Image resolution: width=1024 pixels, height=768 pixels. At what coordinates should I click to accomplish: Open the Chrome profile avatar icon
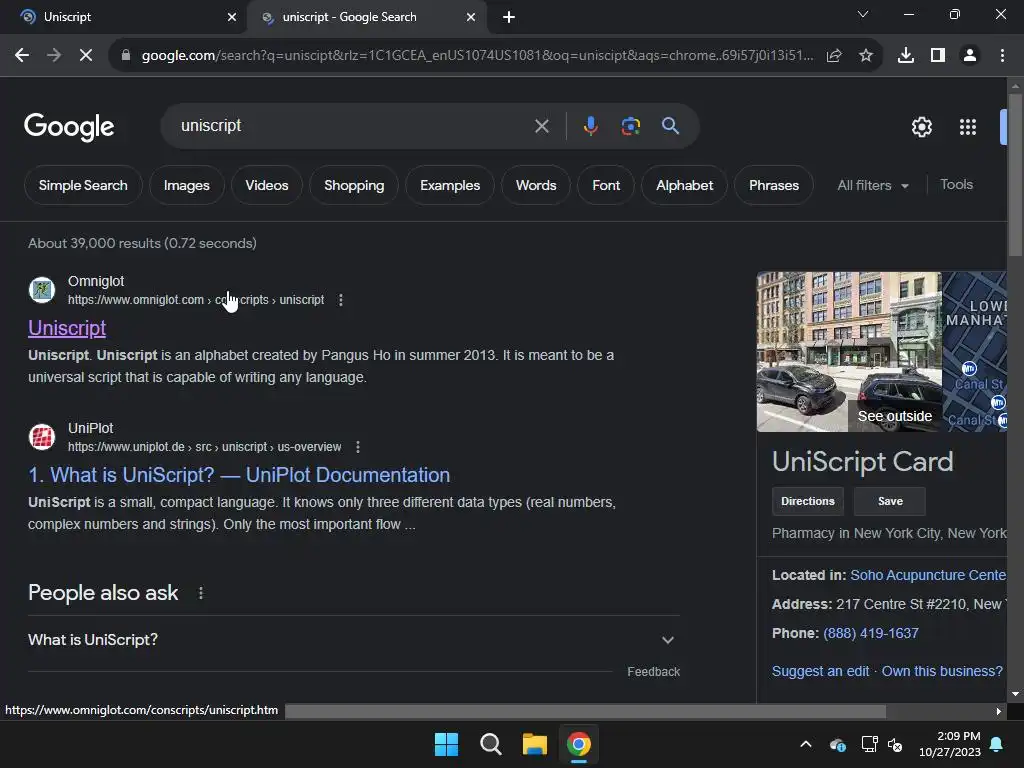point(970,56)
